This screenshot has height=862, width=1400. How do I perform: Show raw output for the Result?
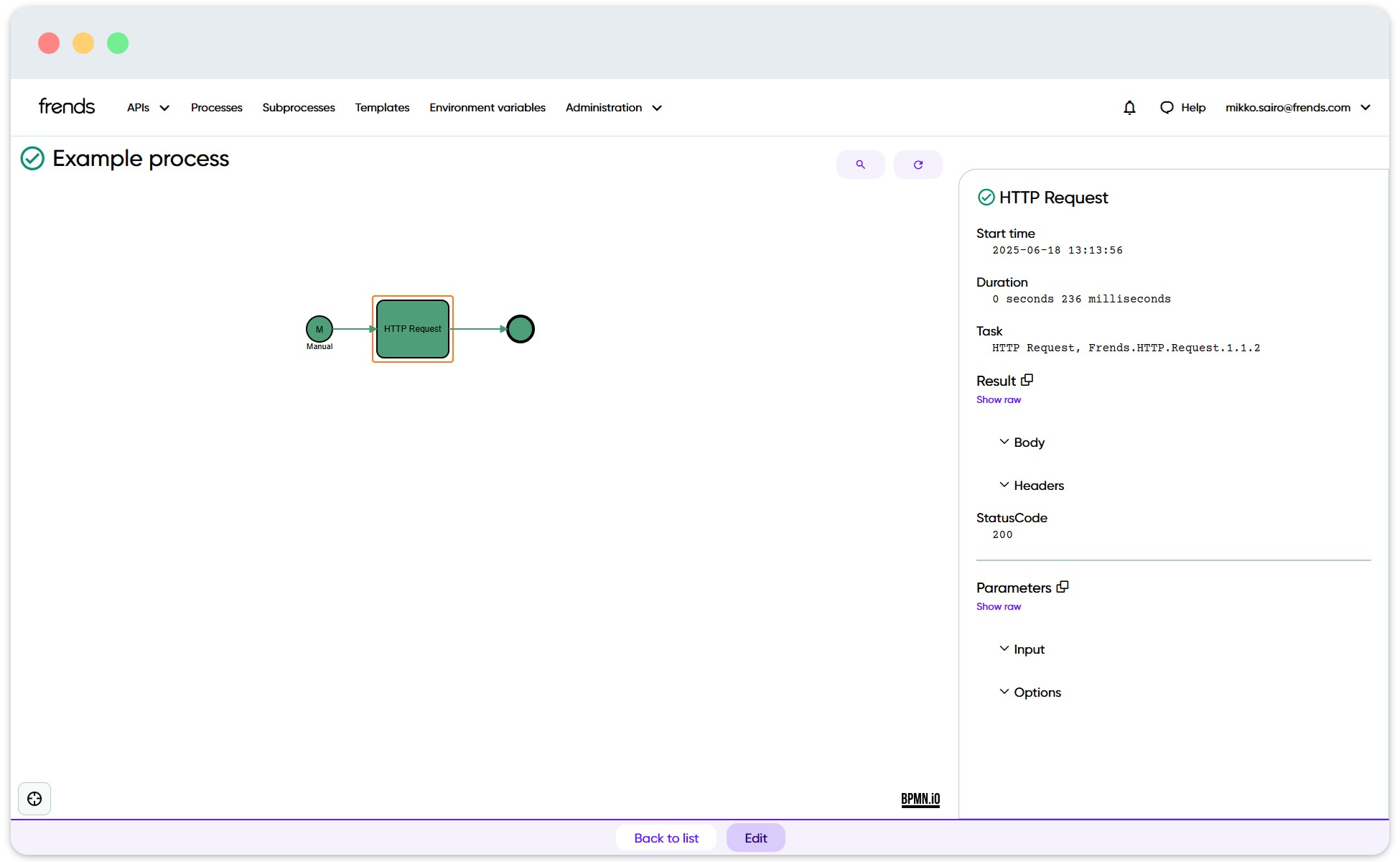[998, 399]
